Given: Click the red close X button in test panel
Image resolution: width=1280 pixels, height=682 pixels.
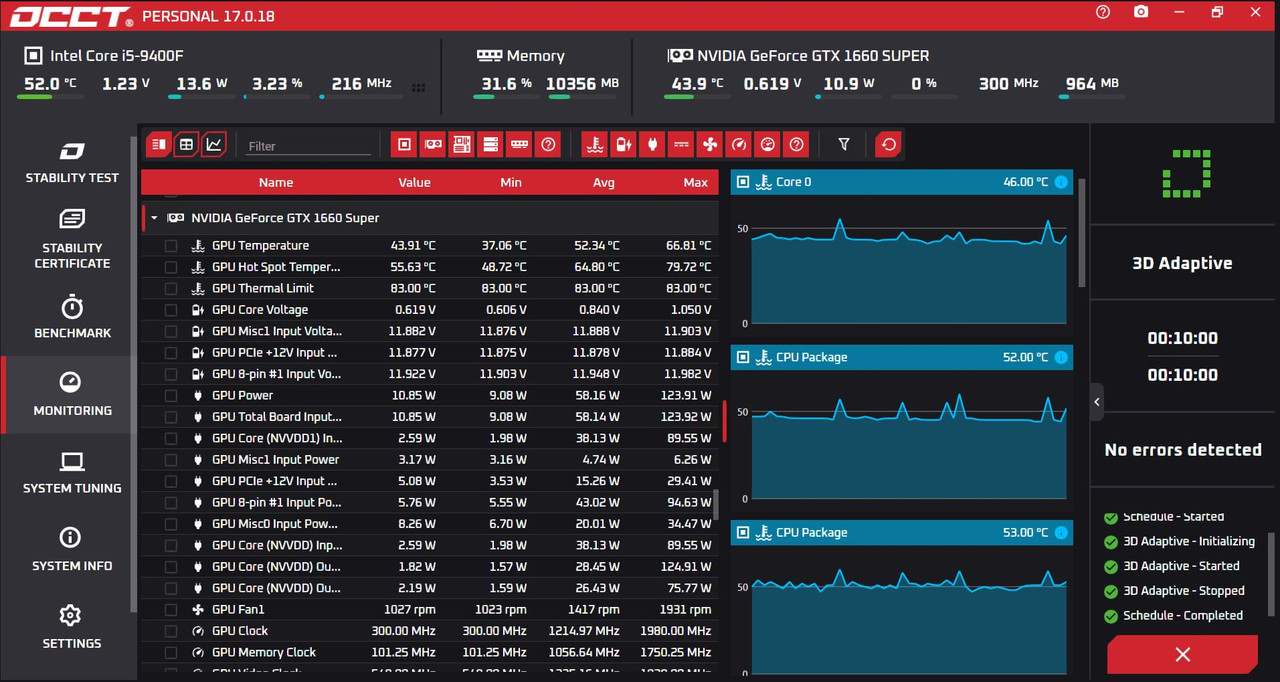Looking at the screenshot, I should click(x=1182, y=654).
